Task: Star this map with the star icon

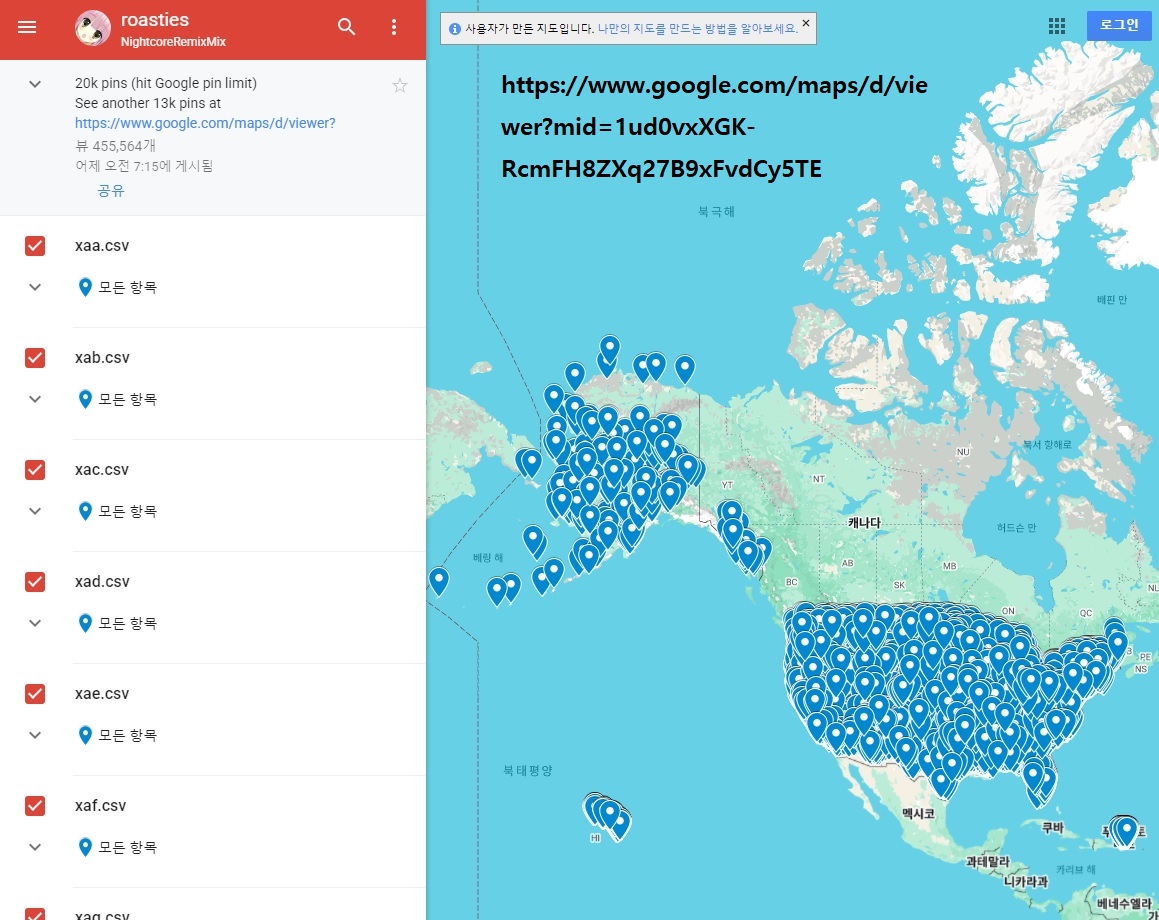Action: pos(400,86)
